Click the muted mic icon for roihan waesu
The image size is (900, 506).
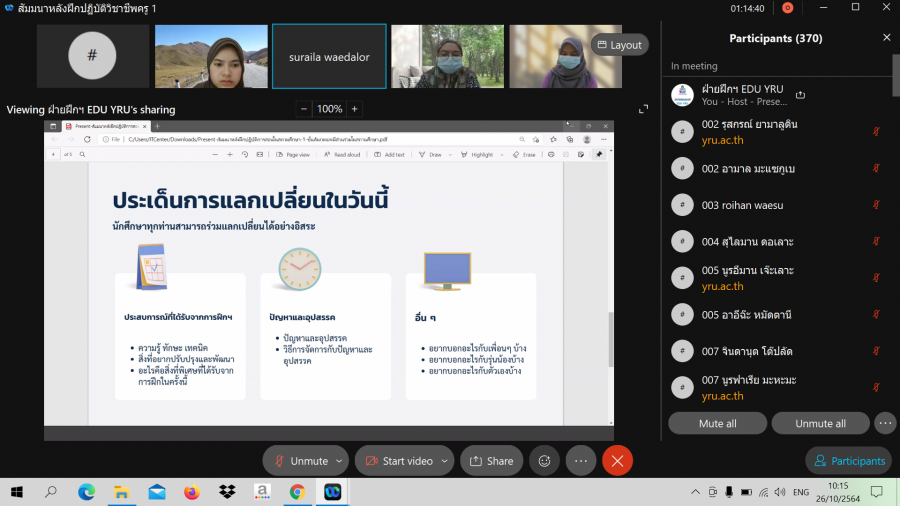click(x=876, y=204)
